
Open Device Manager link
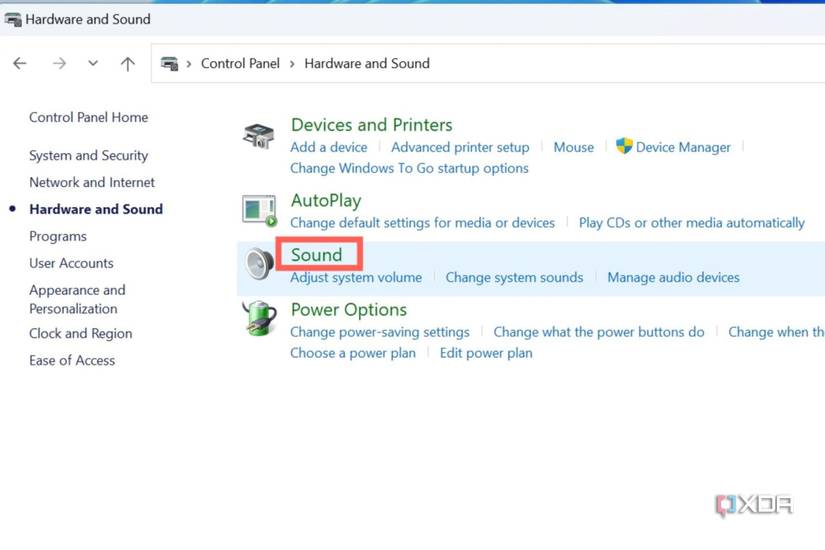coord(683,147)
